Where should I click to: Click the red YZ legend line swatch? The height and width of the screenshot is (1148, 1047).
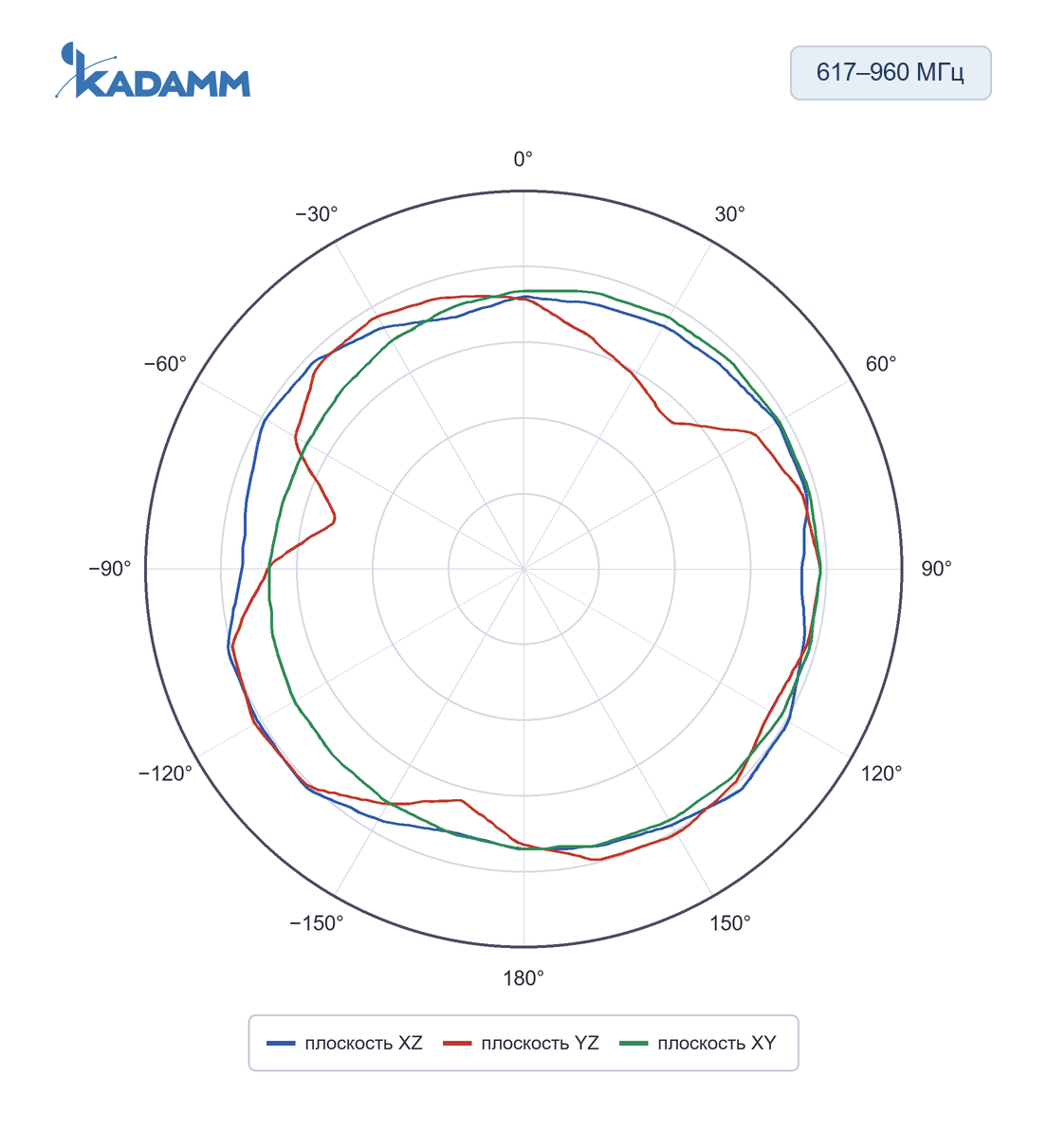[x=458, y=1044]
